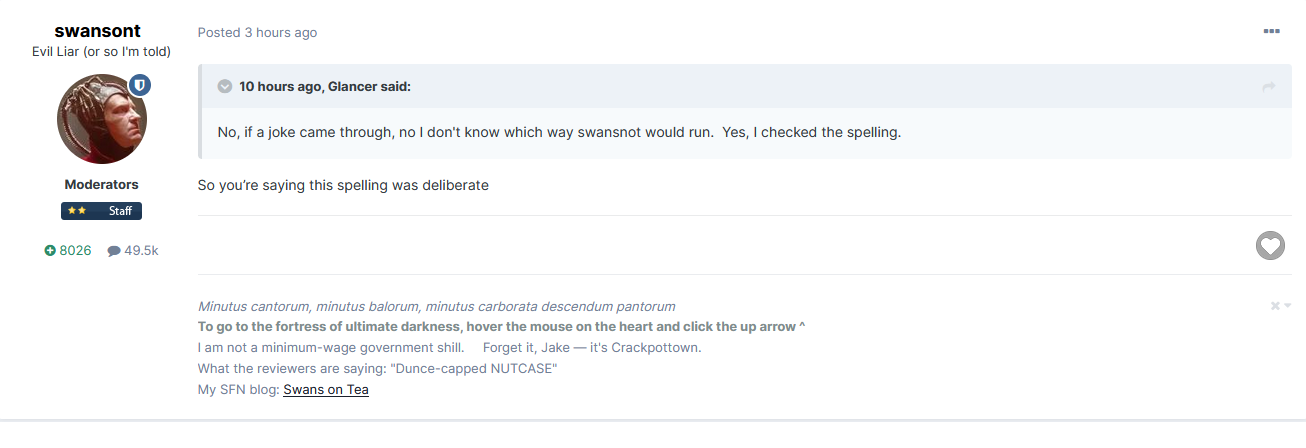Screen dimensions: 1306x448
Task: React to the post with heart button
Action: (1270, 245)
